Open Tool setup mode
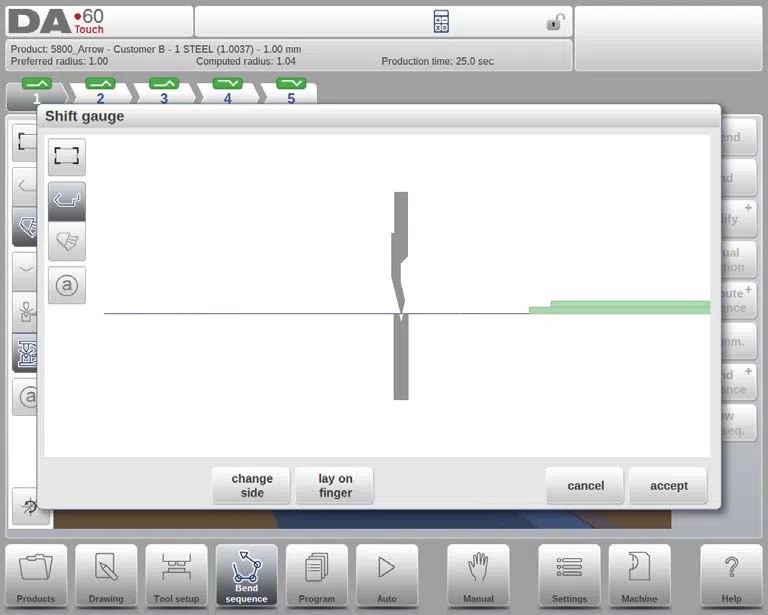Screen dimensions: 768x615 tap(176, 576)
